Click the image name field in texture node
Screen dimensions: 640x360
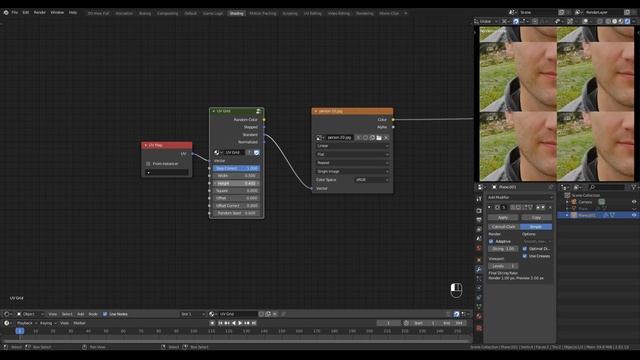point(340,138)
